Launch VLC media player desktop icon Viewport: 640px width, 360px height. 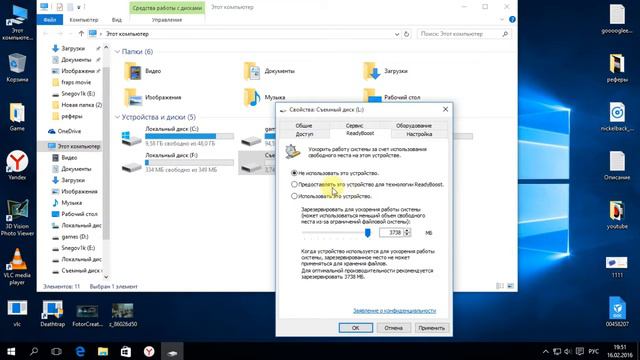(17, 267)
